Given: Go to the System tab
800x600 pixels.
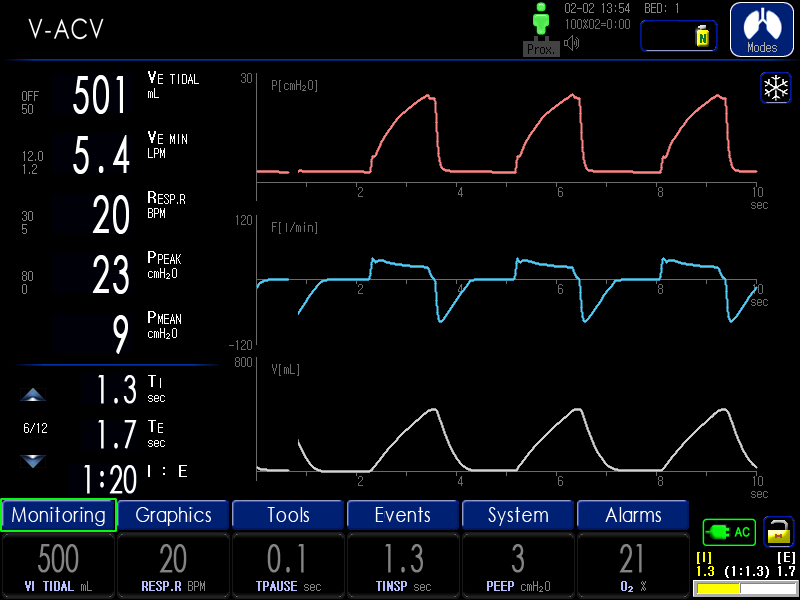Looking at the screenshot, I should tap(518, 515).
